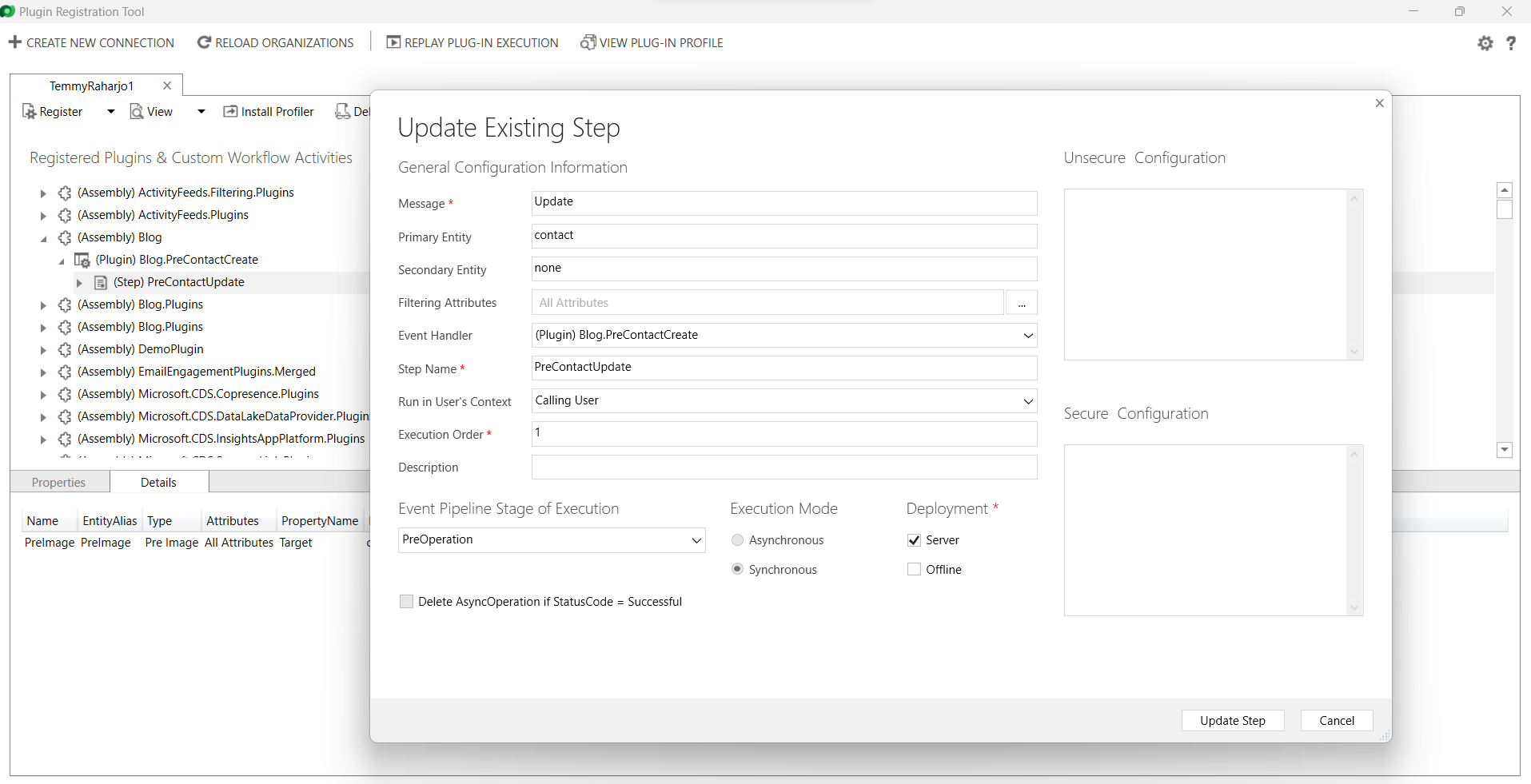
Task: Expand the PreContactUpdate step node
Action: point(79,282)
